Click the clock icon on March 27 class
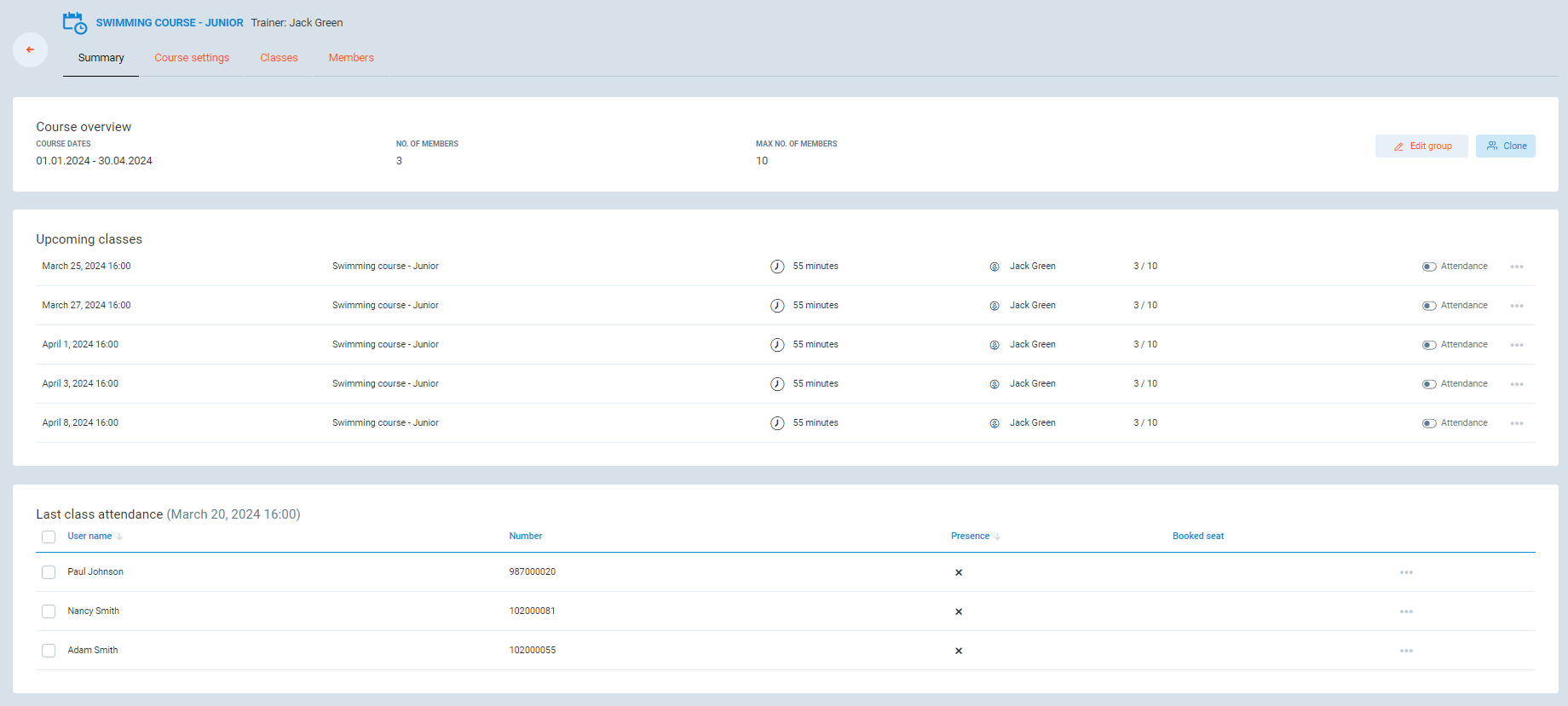1568x706 pixels. pos(777,306)
